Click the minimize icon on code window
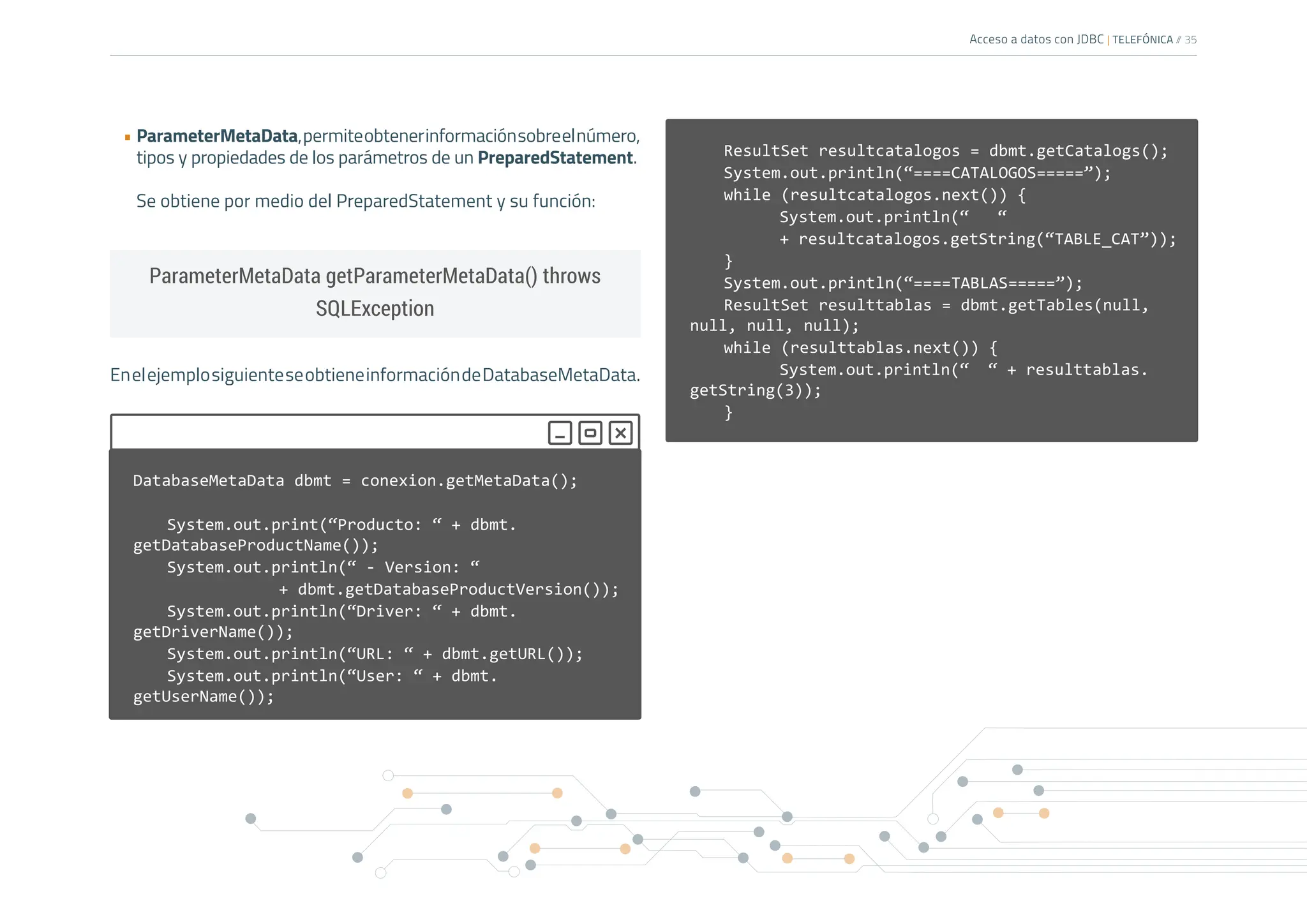The height and width of the screenshot is (924, 1307). (x=560, y=433)
